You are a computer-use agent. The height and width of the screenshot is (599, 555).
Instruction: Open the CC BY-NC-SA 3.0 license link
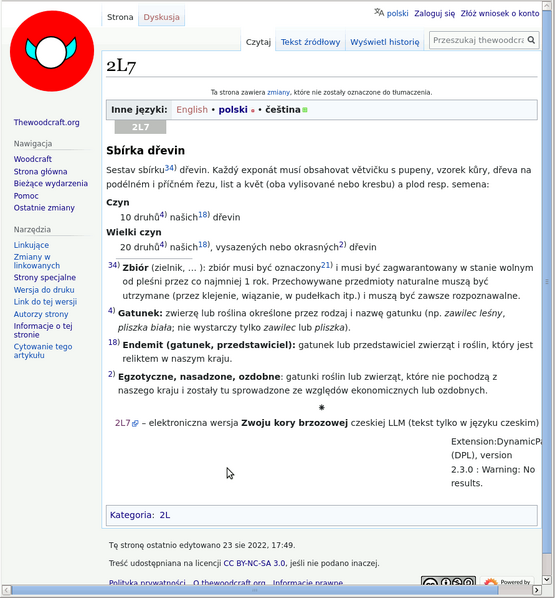tap(254, 563)
